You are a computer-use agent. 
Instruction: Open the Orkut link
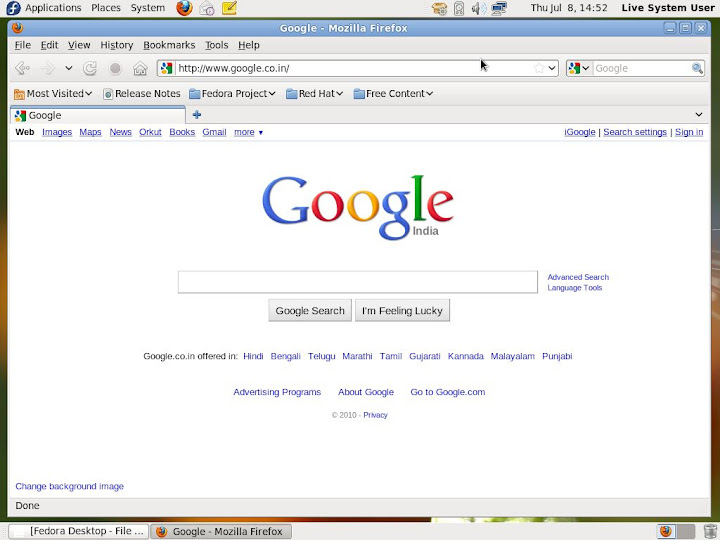150,132
